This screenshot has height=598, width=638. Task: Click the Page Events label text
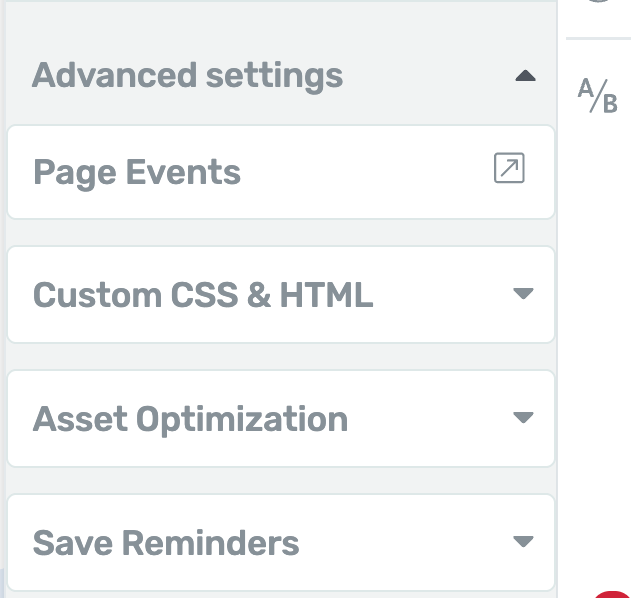(137, 173)
